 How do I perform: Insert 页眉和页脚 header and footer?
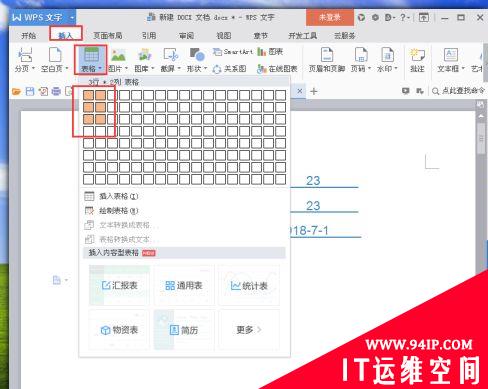pyautogui.click(x=327, y=55)
